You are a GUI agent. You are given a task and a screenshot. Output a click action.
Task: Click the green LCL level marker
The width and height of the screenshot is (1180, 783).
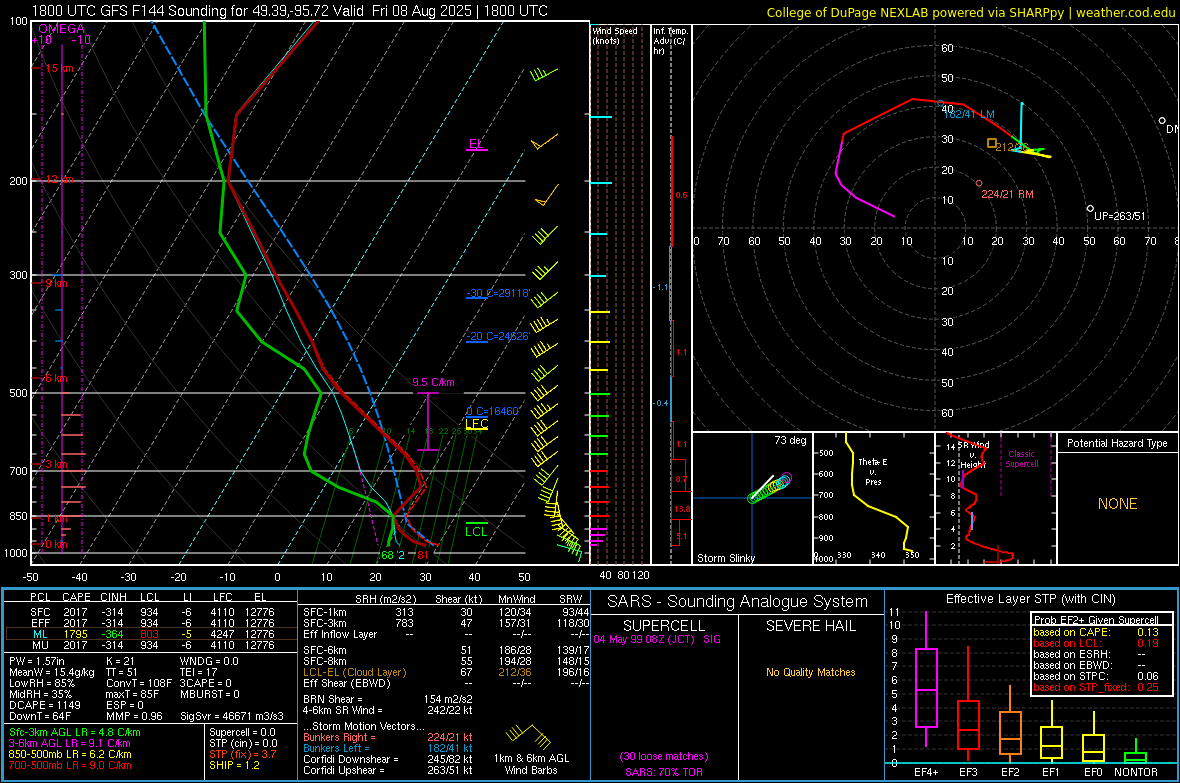pyautogui.click(x=476, y=531)
